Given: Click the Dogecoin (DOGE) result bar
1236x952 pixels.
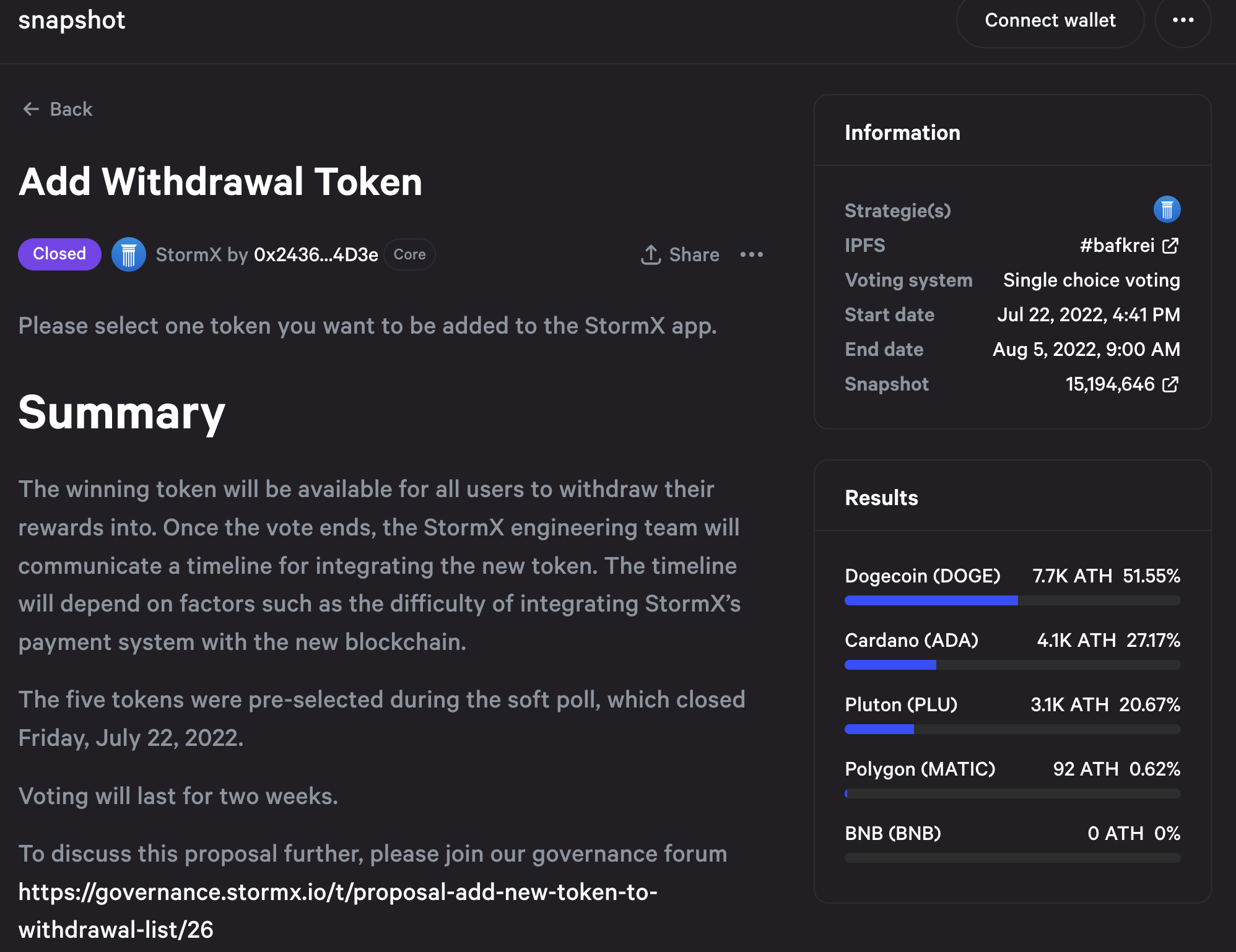Looking at the screenshot, I should [x=1012, y=600].
